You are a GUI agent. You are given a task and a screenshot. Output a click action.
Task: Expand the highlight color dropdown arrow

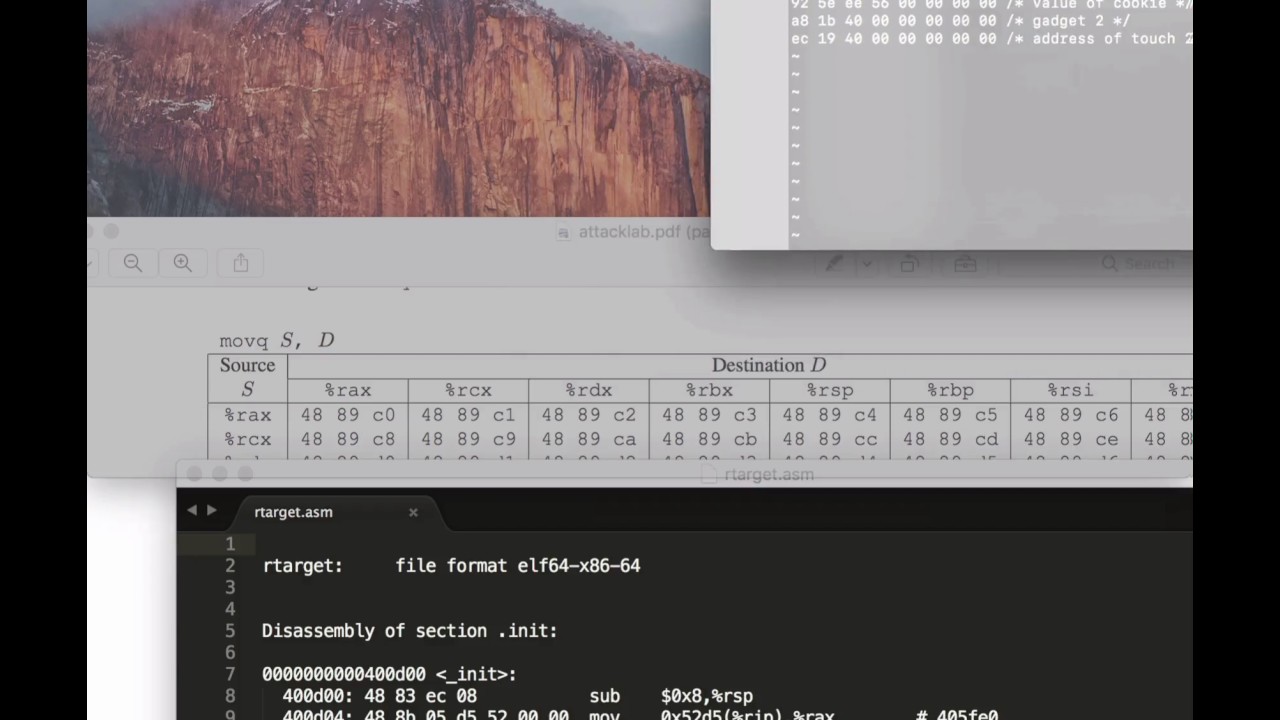(x=866, y=264)
